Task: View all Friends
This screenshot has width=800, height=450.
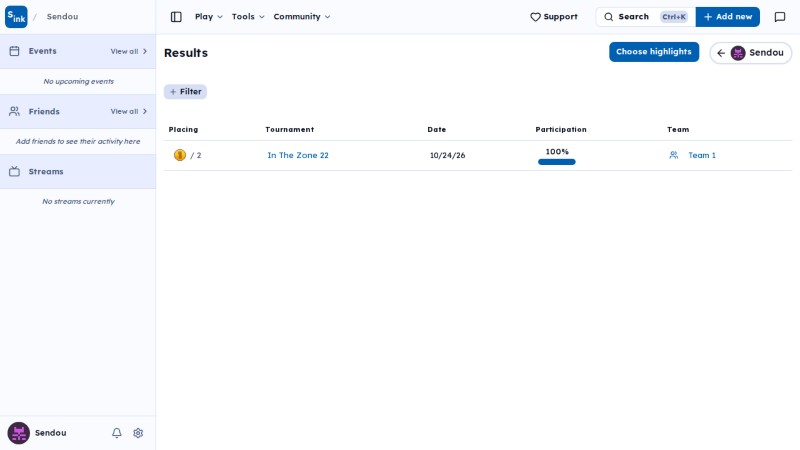Action: click(x=129, y=111)
